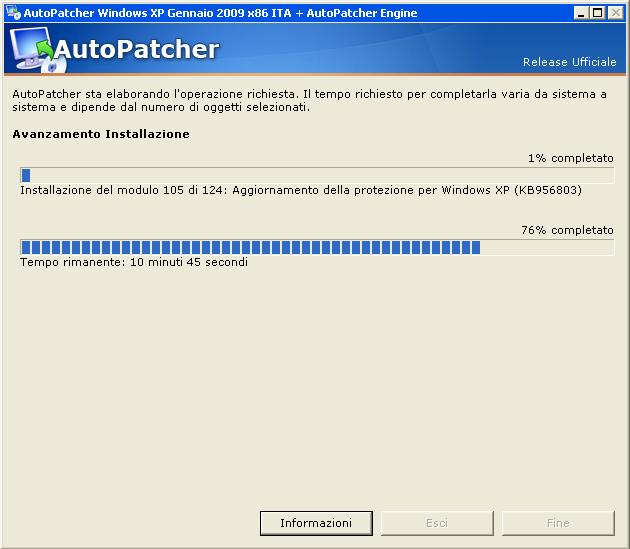Click the disabled Fine button

(x=558, y=523)
